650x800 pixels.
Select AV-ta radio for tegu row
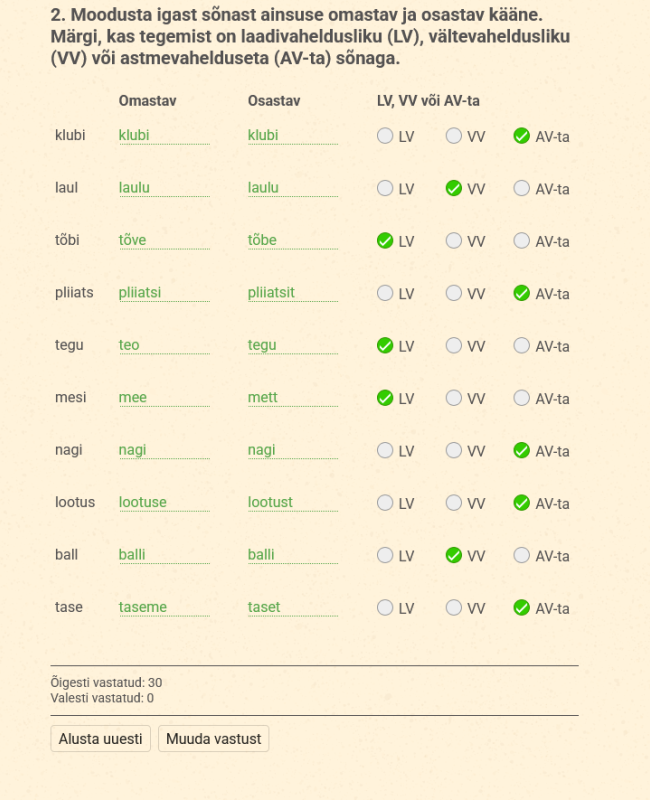[x=522, y=346]
